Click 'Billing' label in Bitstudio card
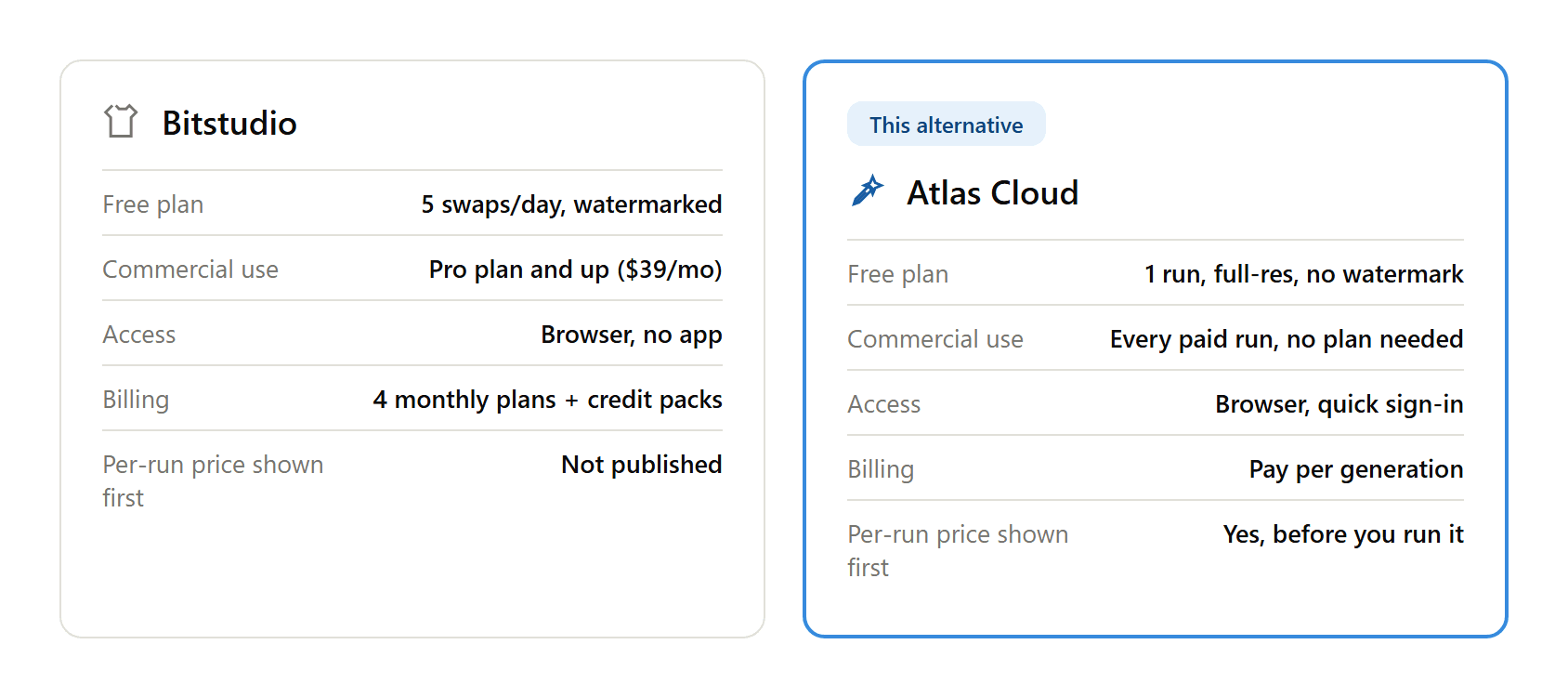 click(x=136, y=400)
